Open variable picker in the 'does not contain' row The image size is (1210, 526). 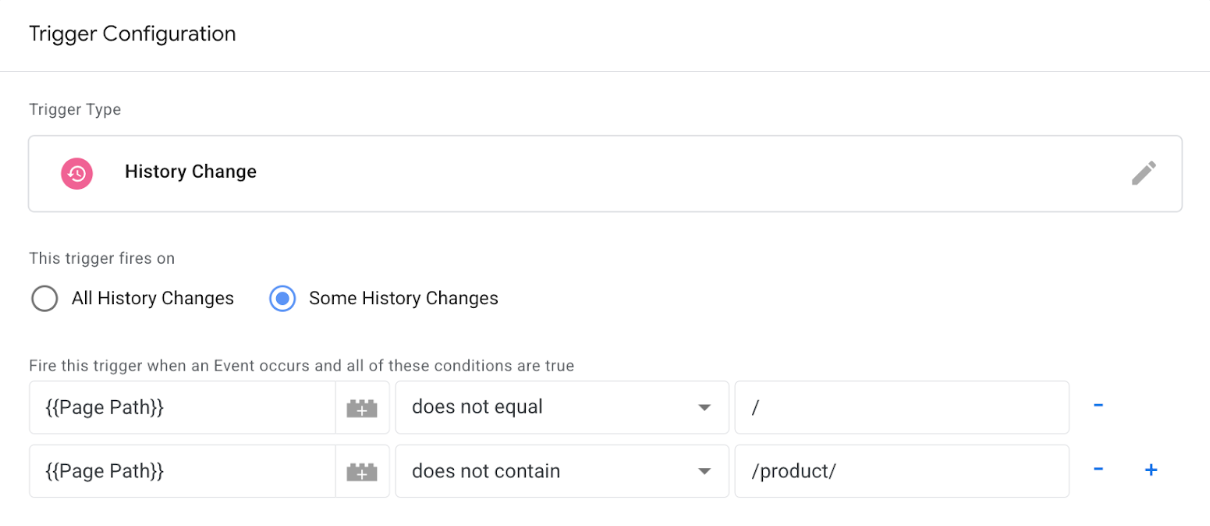(x=361, y=471)
